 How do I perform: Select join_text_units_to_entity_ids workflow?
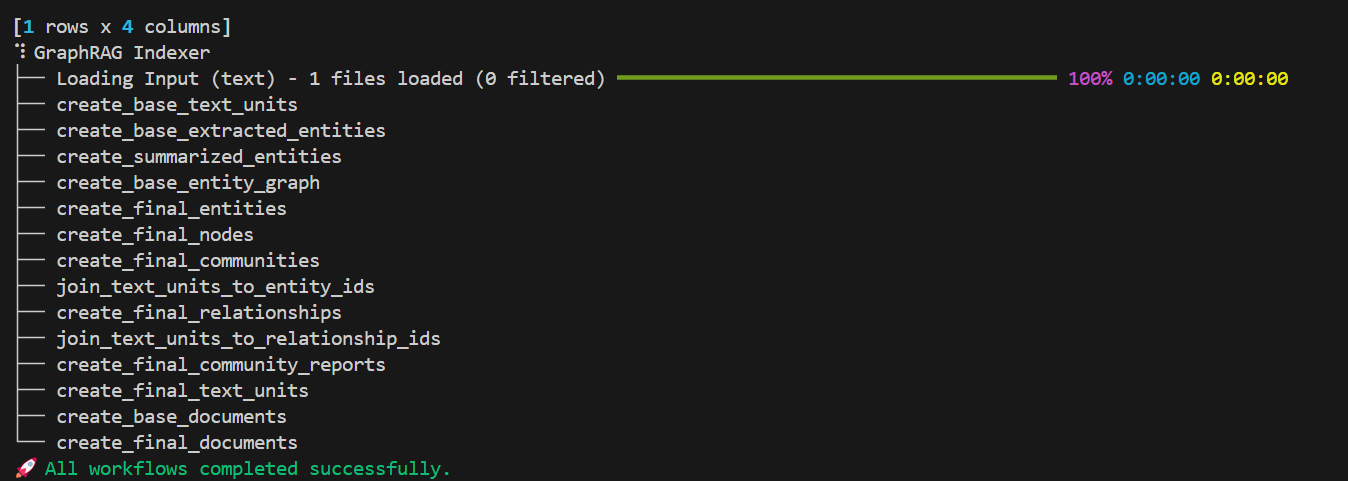click(215, 286)
